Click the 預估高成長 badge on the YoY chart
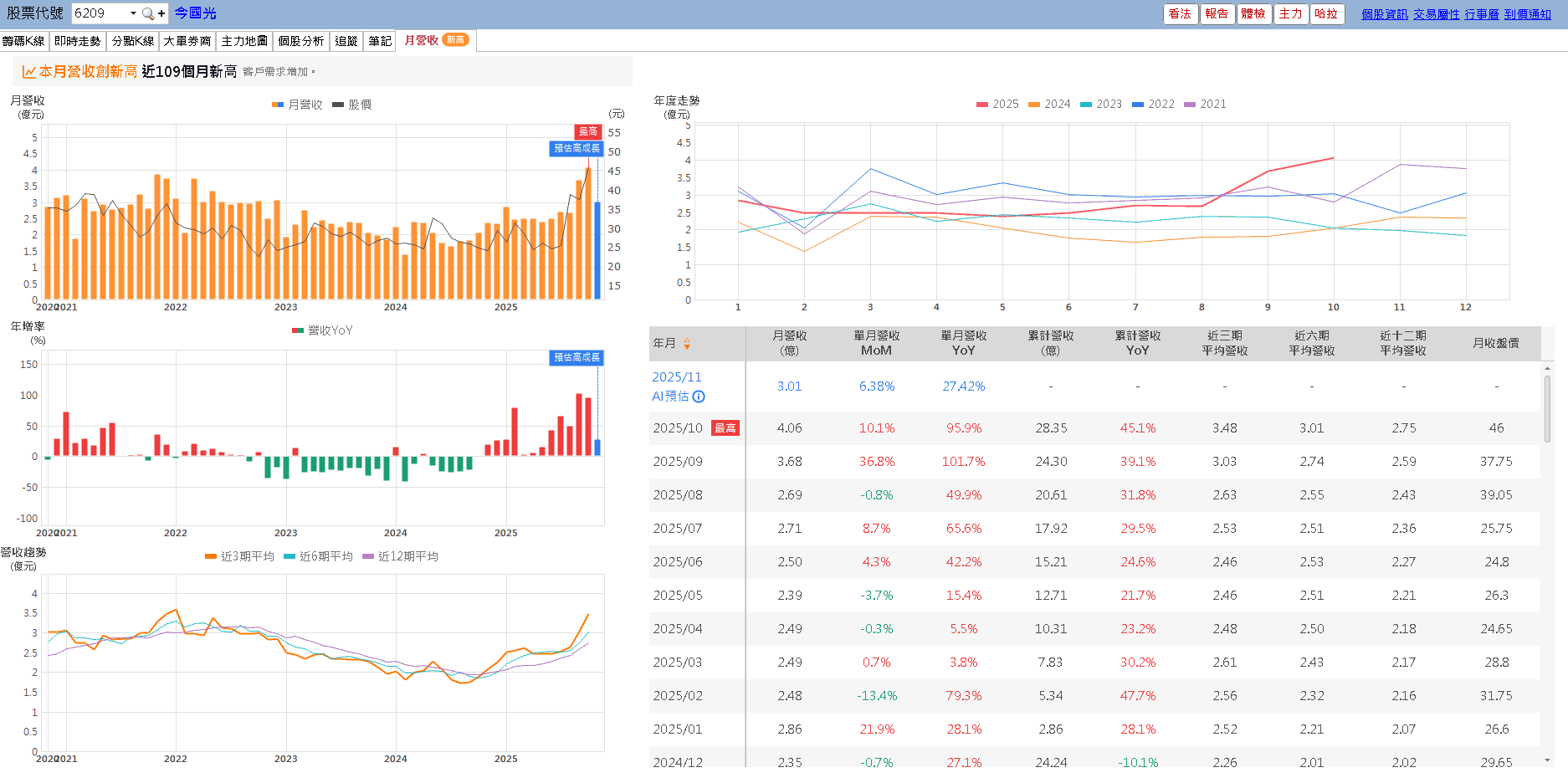Screen dimensions: 1568x783 pos(576,357)
